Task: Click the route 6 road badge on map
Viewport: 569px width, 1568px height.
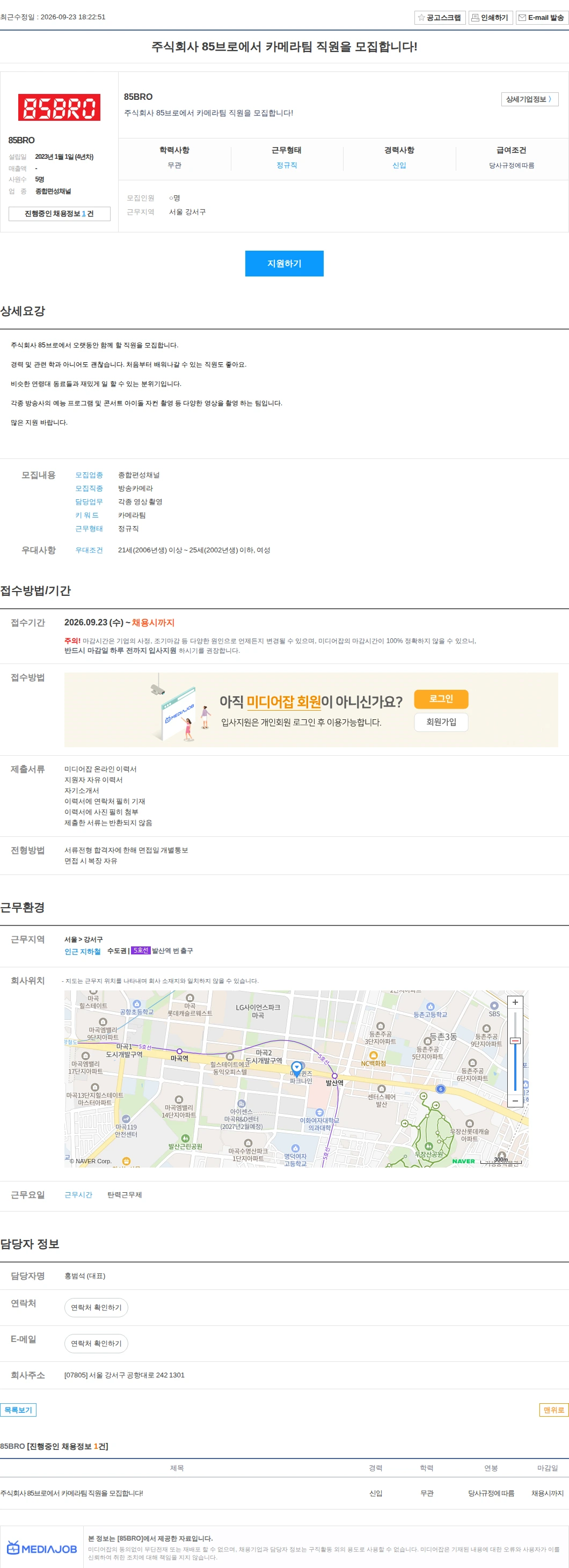Action: [441, 1089]
